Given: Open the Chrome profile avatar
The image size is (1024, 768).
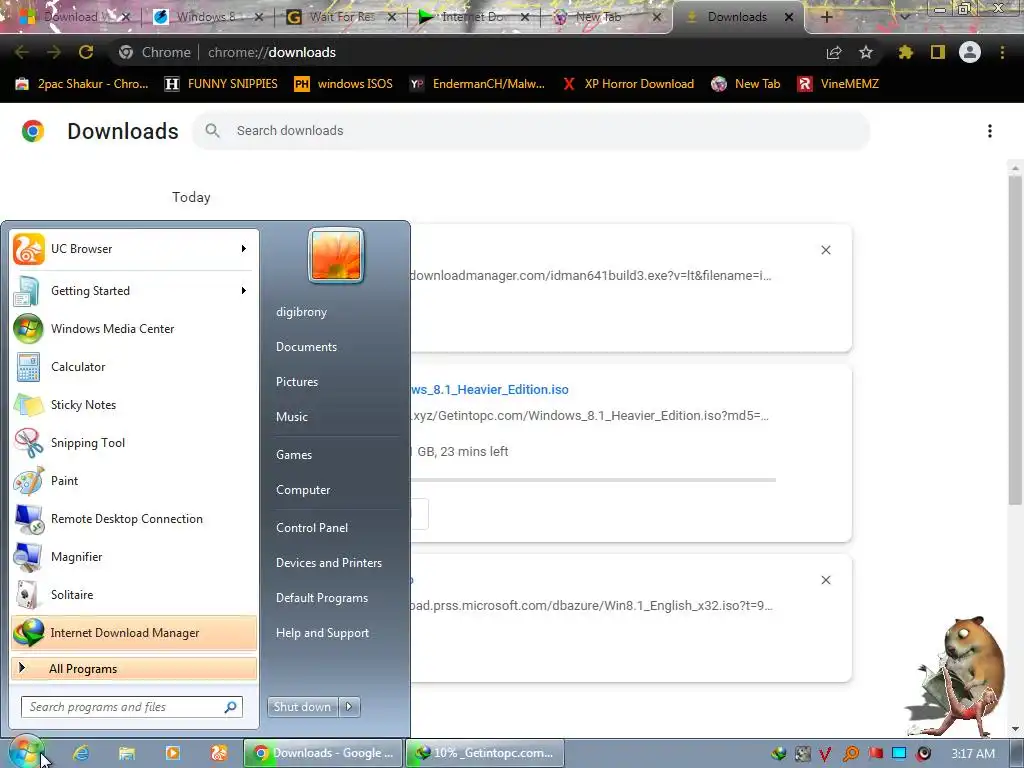Looking at the screenshot, I should (x=970, y=52).
